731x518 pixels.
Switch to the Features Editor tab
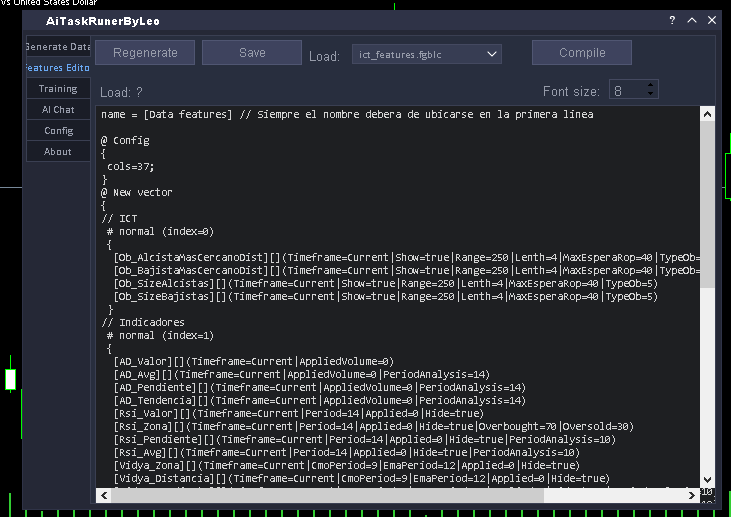(57, 68)
